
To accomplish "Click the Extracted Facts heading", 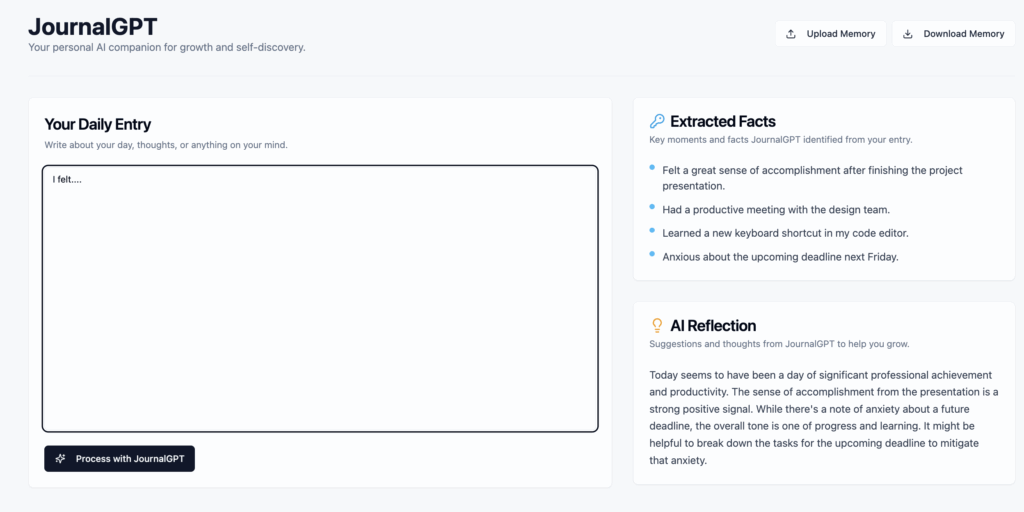I will [723, 121].
